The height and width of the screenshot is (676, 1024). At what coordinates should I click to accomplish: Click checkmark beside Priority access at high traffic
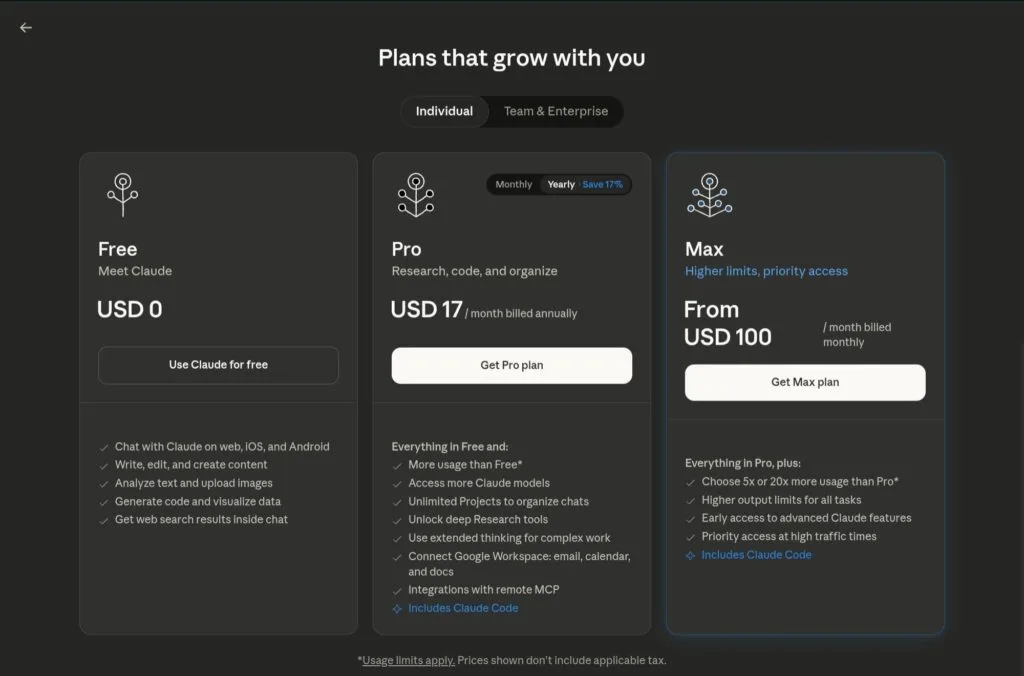690,538
